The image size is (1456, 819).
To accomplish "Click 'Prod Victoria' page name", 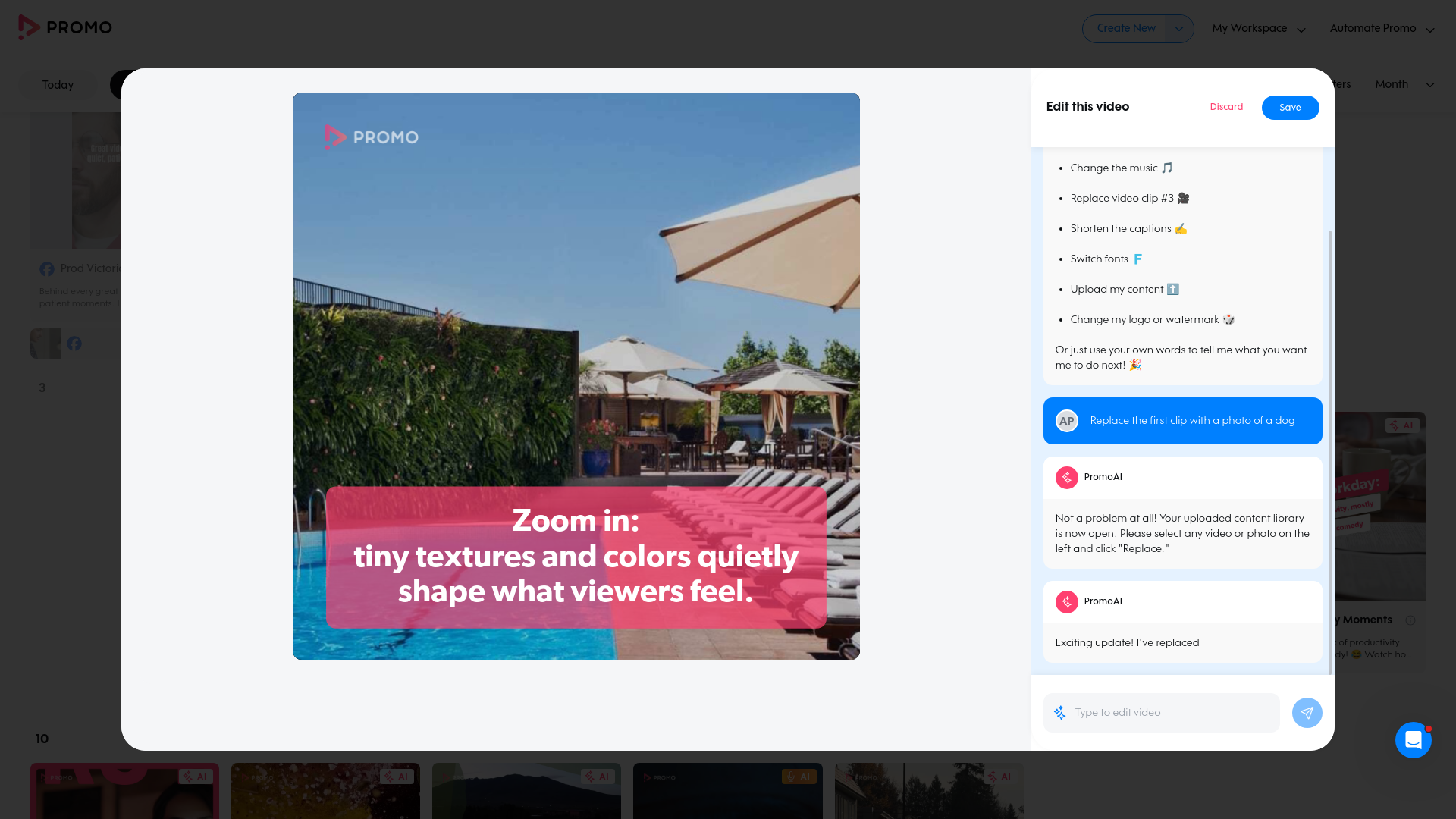I will click(x=91, y=268).
